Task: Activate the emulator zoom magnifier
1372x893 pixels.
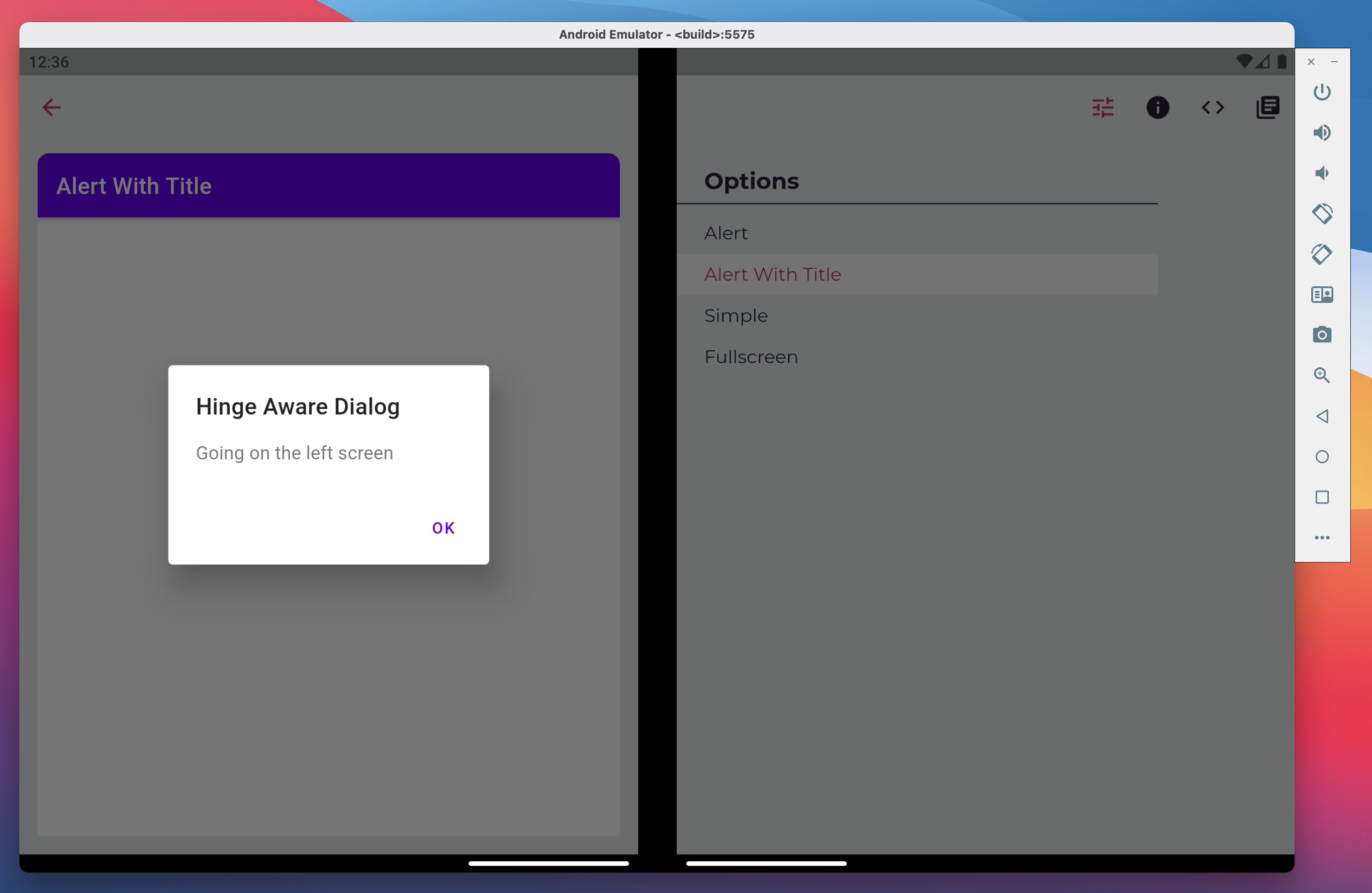Action: 1322,375
